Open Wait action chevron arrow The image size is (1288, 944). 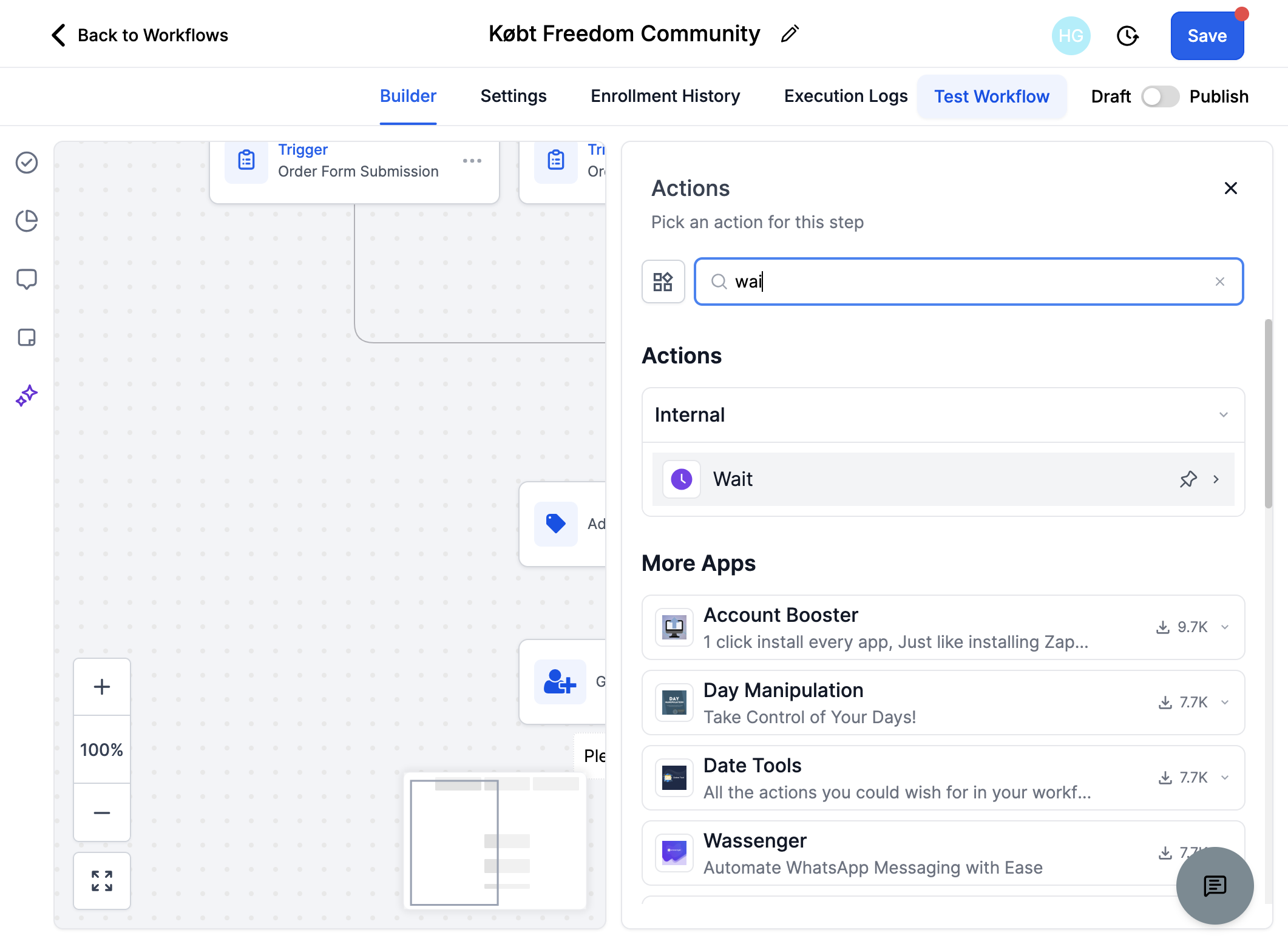click(1216, 479)
